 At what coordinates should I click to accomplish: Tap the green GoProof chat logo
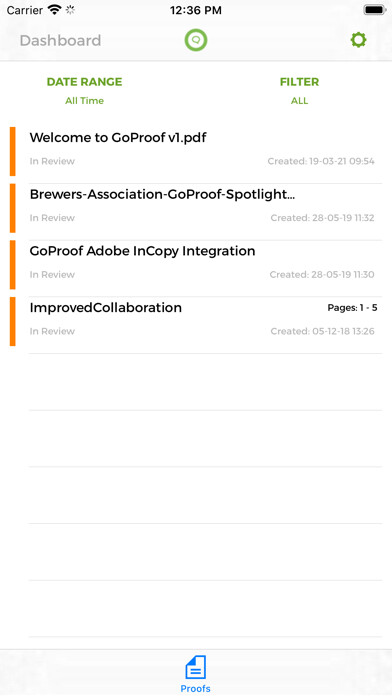coord(196,40)
